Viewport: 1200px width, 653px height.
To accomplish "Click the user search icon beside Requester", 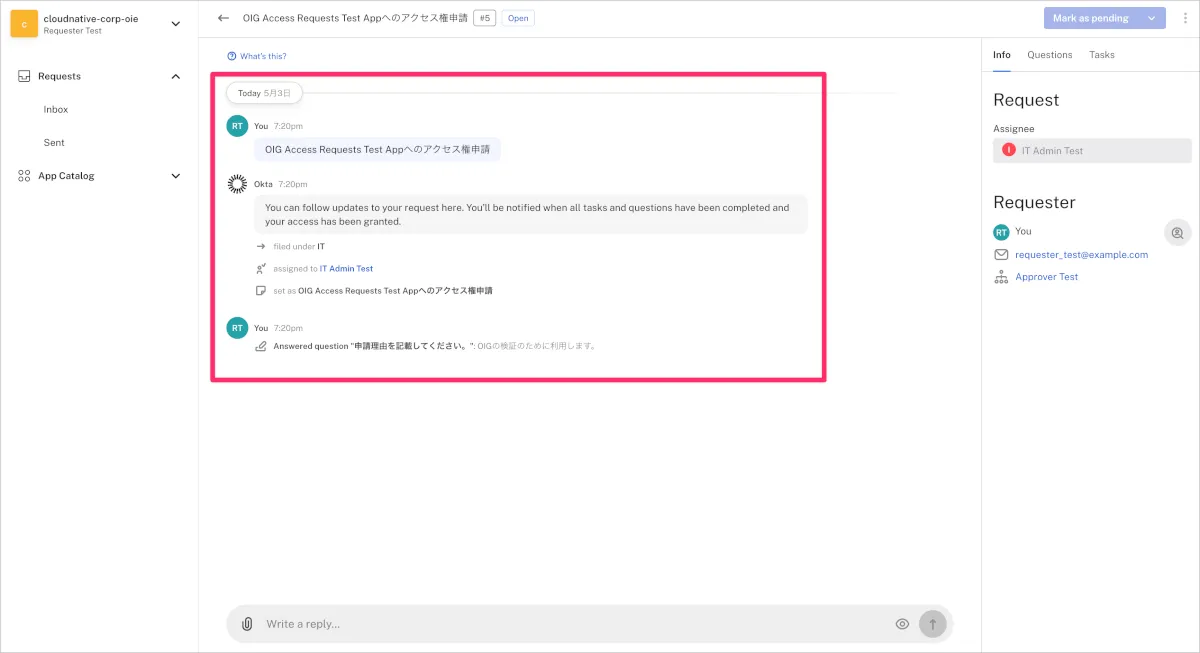I will (1177, 233).
